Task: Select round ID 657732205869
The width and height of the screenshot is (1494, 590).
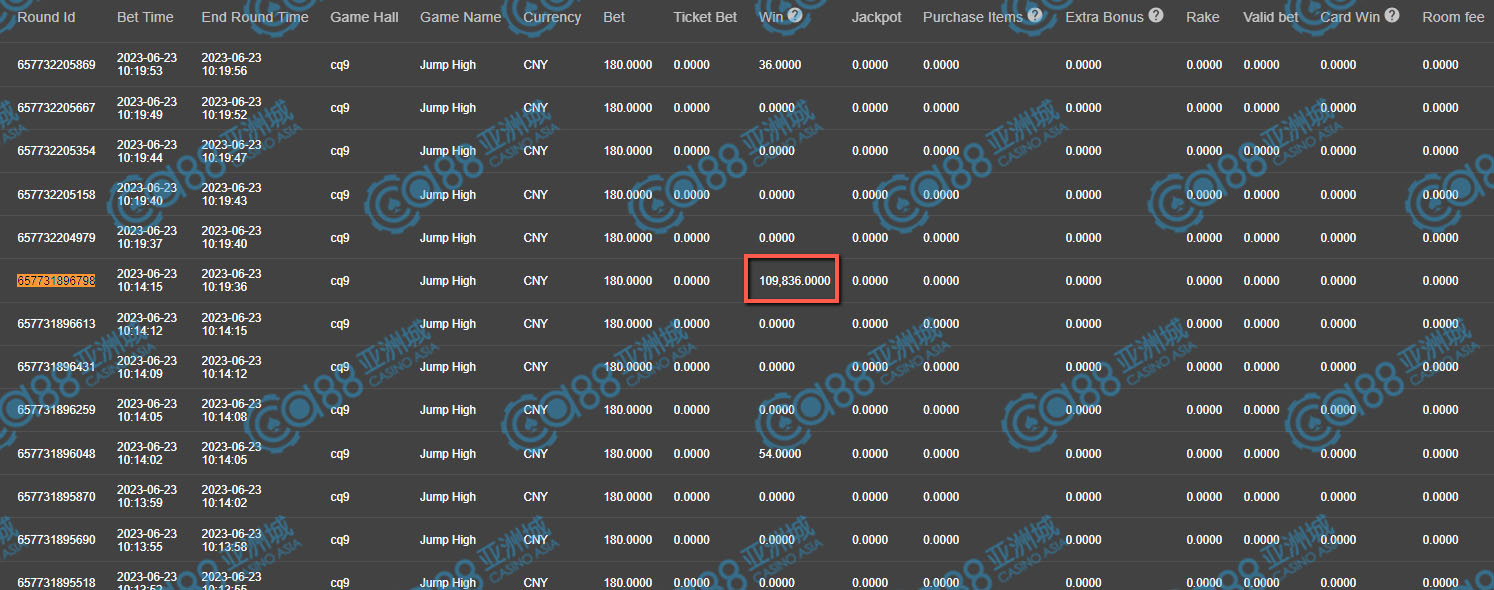Action: click(x=56, y=65)
